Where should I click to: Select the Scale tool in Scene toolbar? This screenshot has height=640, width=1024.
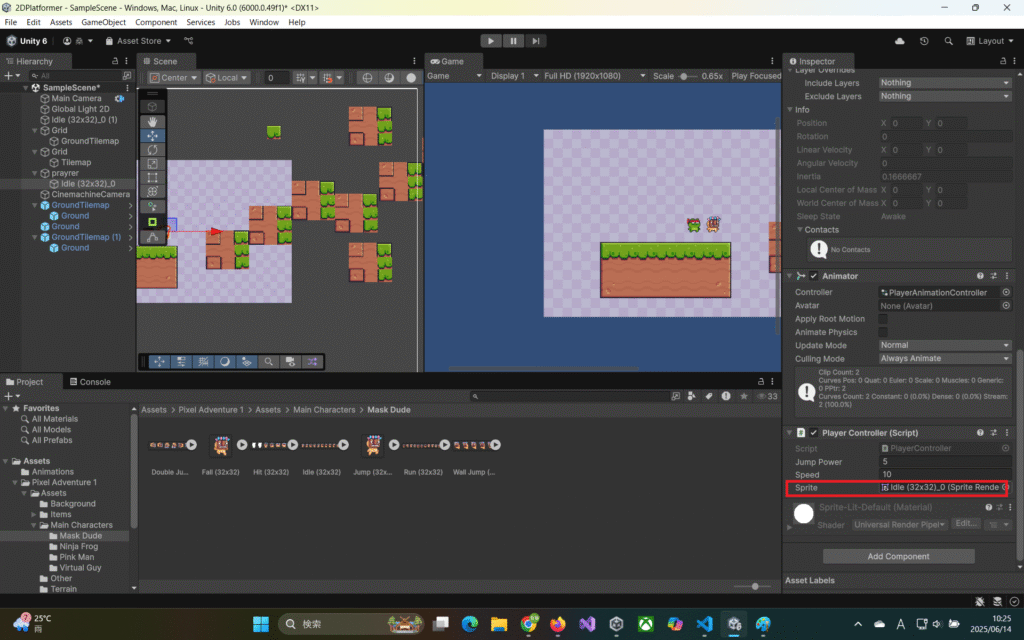152,163
